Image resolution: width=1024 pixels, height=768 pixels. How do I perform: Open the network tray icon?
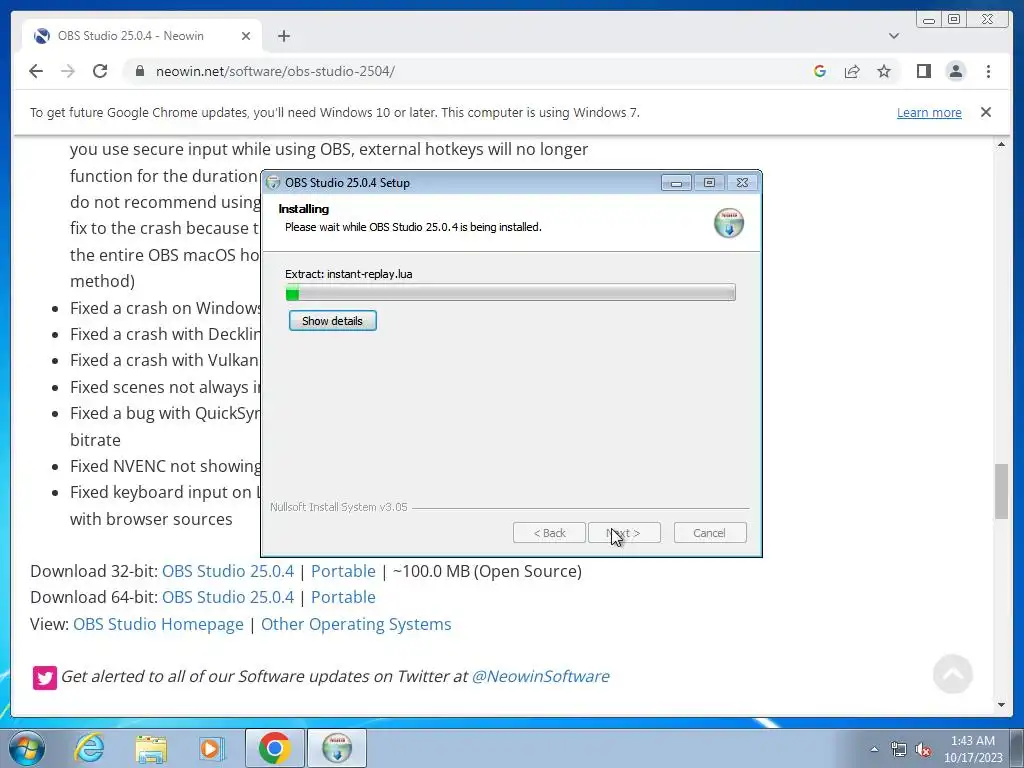pos(899,749)
